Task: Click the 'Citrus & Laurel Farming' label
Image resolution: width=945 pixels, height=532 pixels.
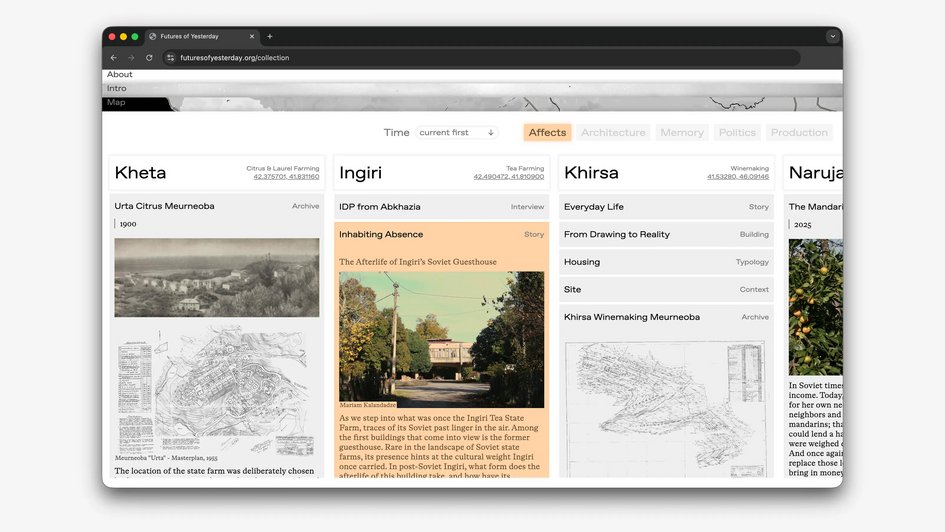Action: pos(283,169)
